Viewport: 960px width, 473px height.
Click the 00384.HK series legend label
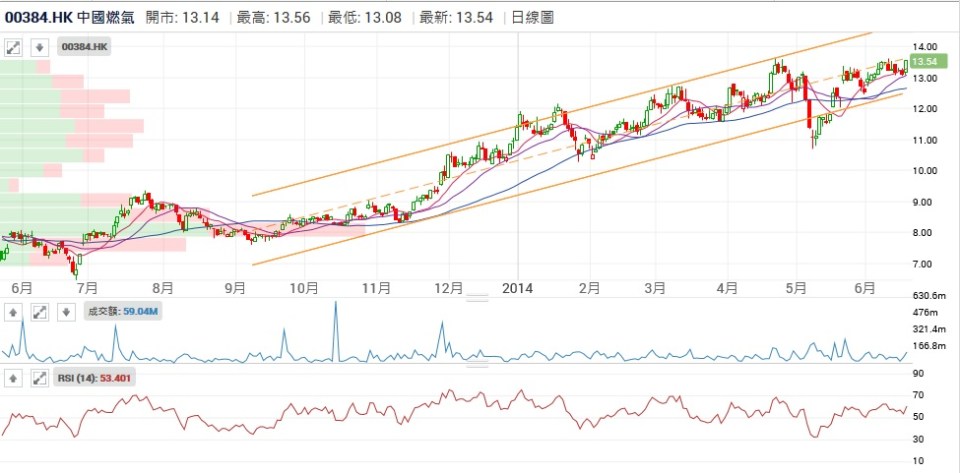pyautogui.click(x=85, y=47)
